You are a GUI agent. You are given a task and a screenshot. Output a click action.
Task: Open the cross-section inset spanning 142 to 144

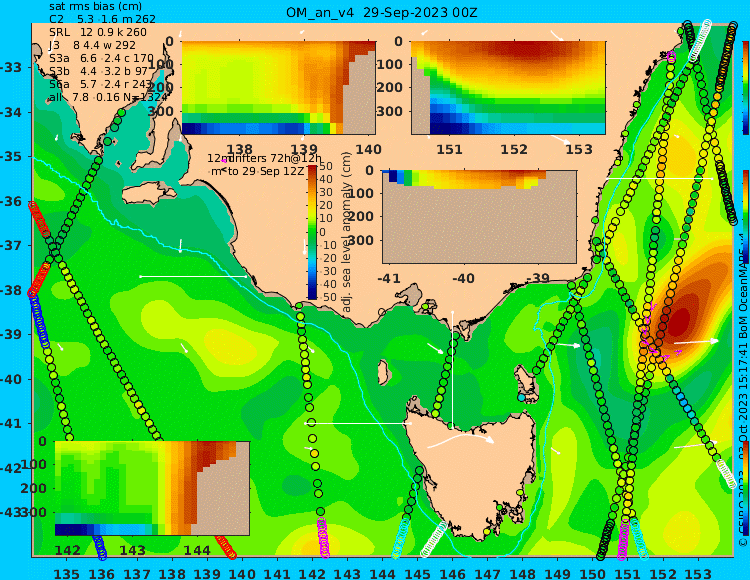152,488
